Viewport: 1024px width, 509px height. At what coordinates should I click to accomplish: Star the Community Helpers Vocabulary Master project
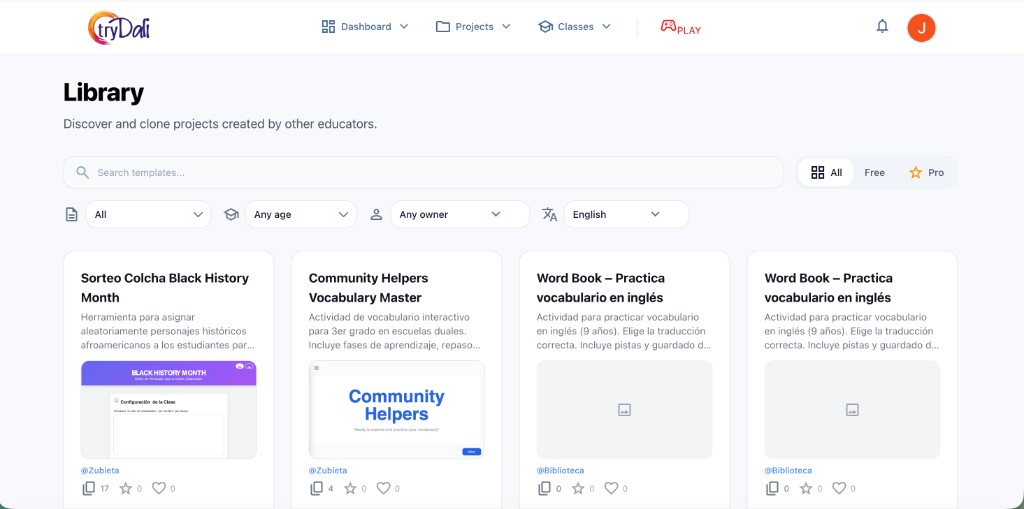click(x=350, y=488)
